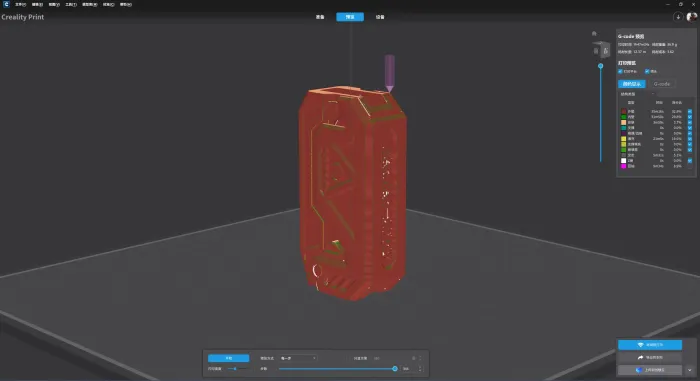Open the playback mode dropdown in bottom panel
This screenshot has height=381, width=700.
click(298, 358)
